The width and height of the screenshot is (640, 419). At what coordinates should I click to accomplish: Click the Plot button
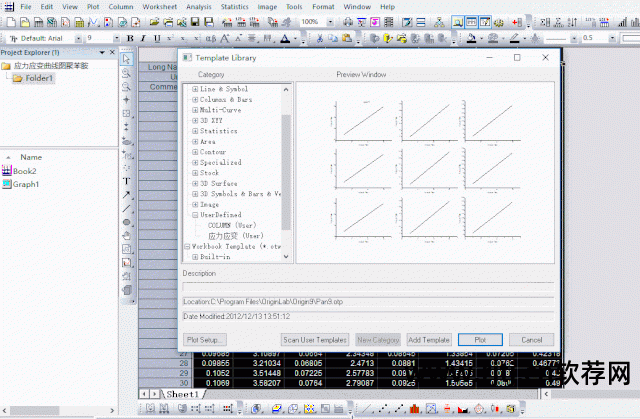[x=480, y=339]
